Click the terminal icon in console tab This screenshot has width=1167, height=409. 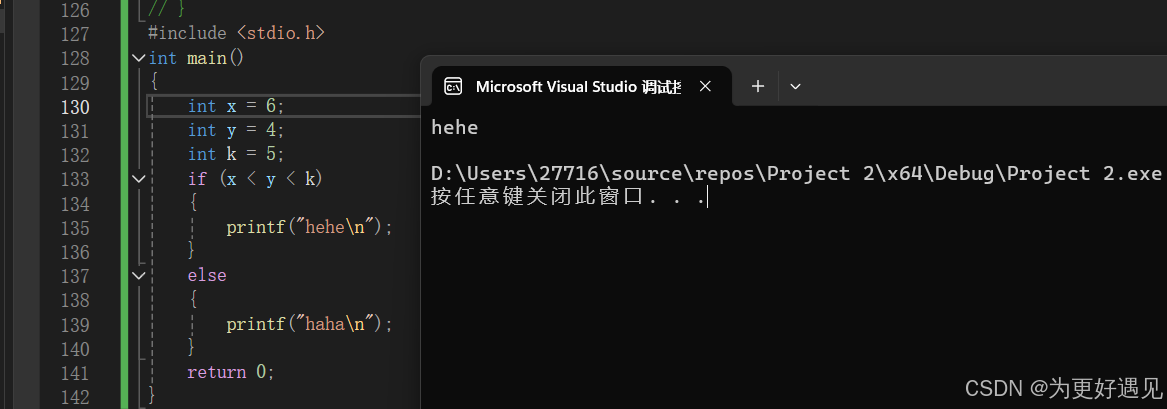pyautogui.click(x=453, y=86)
